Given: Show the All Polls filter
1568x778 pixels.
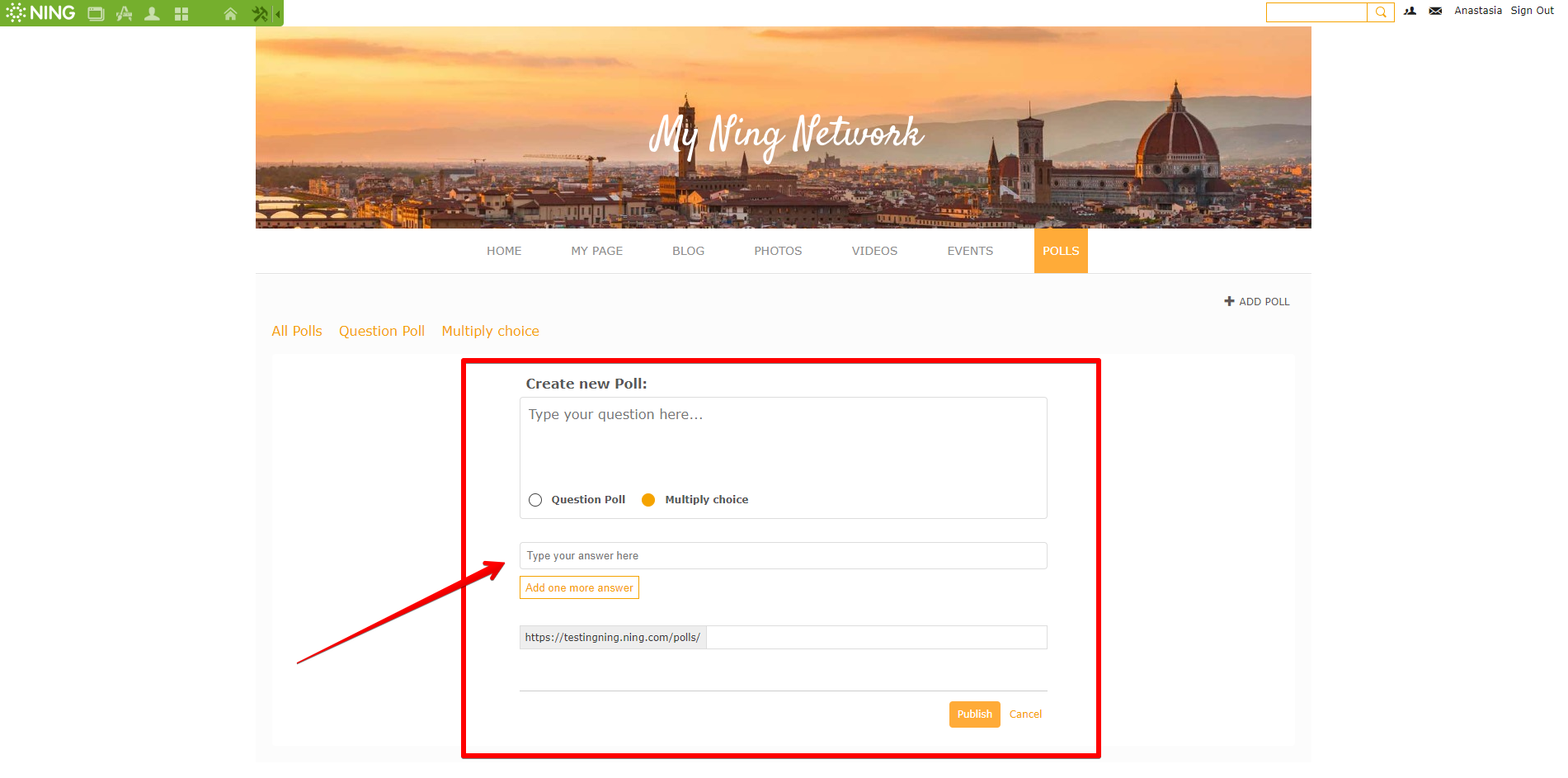Looking at the screenshot, I should pyautogui.click(x=297, y=331).
